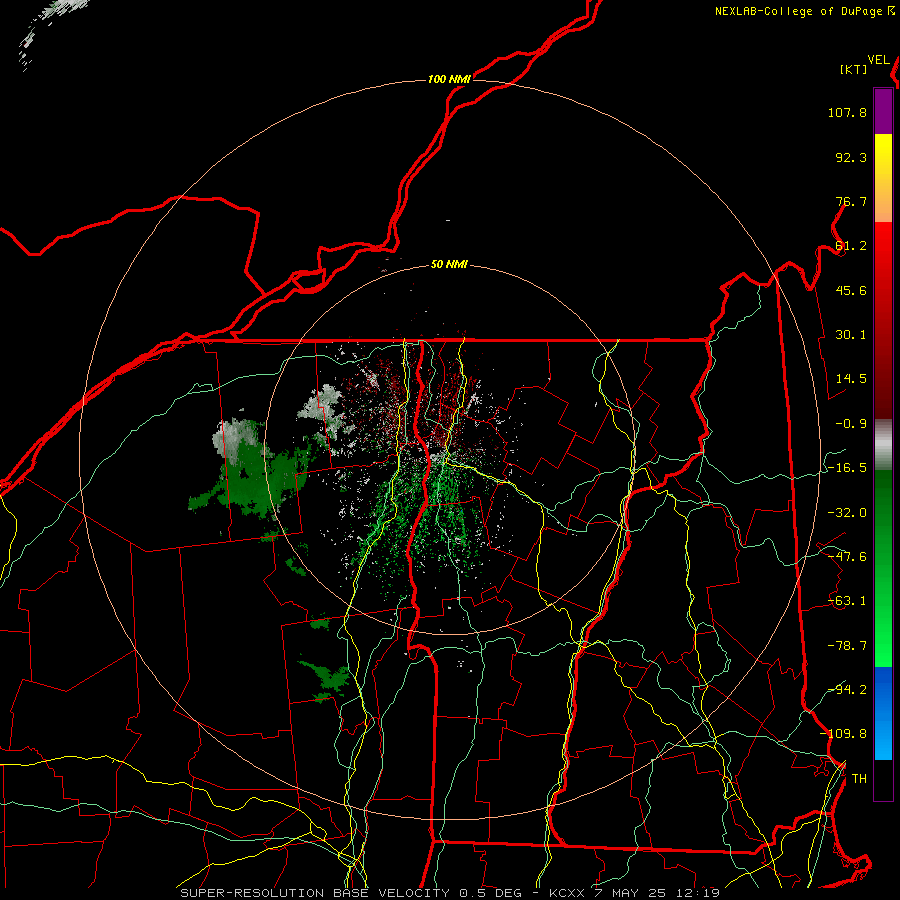Screen dimensions: 900x900
Task: Click the -94.2 value on velocity scale
Action: point(847,690)
